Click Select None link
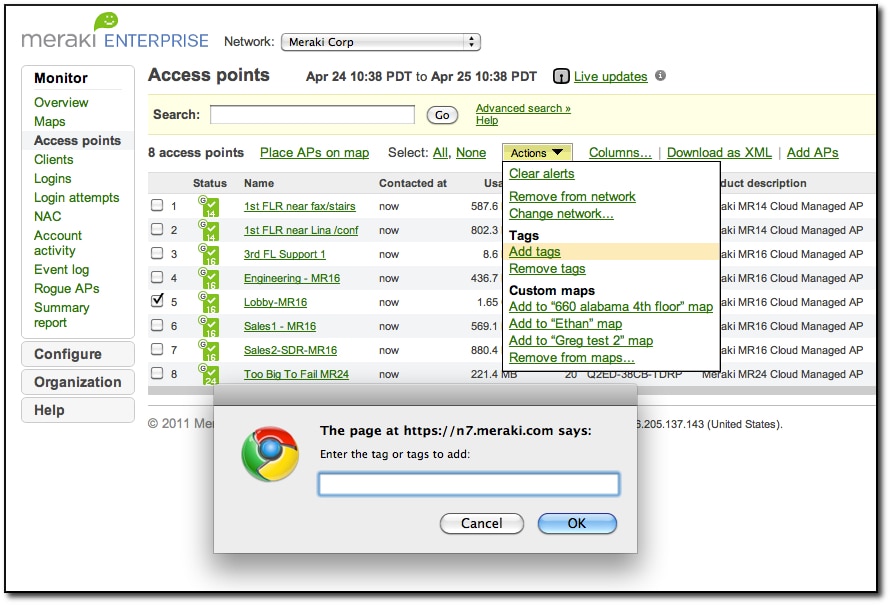 [471, 153]
